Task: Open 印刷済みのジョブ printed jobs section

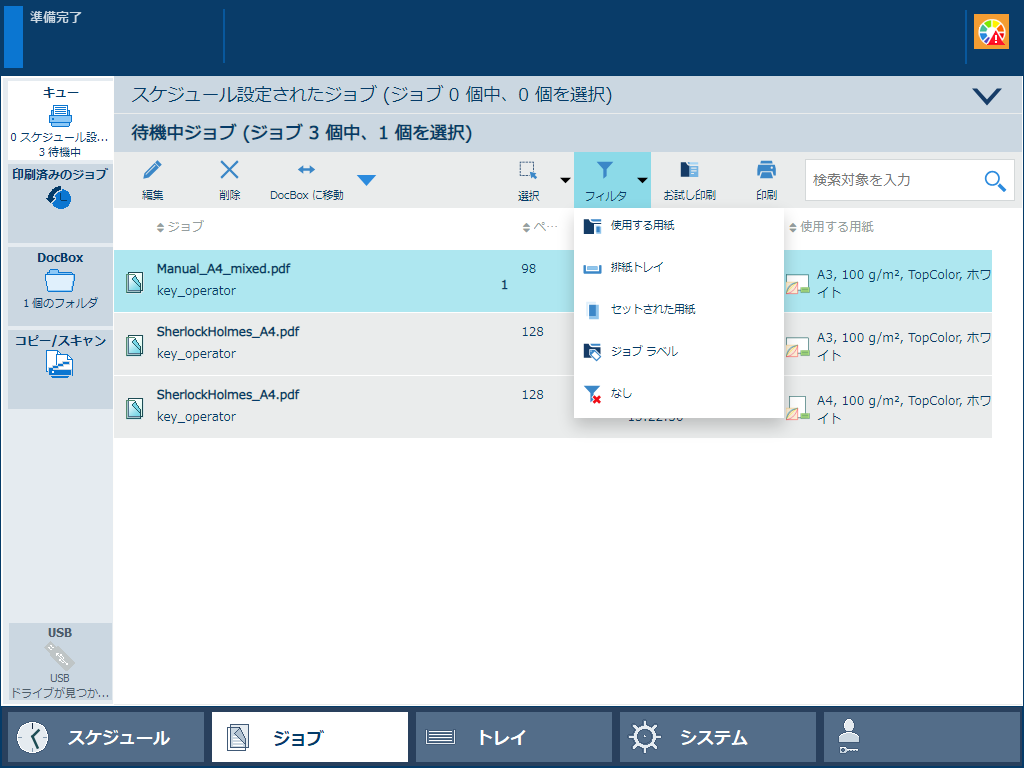Action: tap(60, 203)
